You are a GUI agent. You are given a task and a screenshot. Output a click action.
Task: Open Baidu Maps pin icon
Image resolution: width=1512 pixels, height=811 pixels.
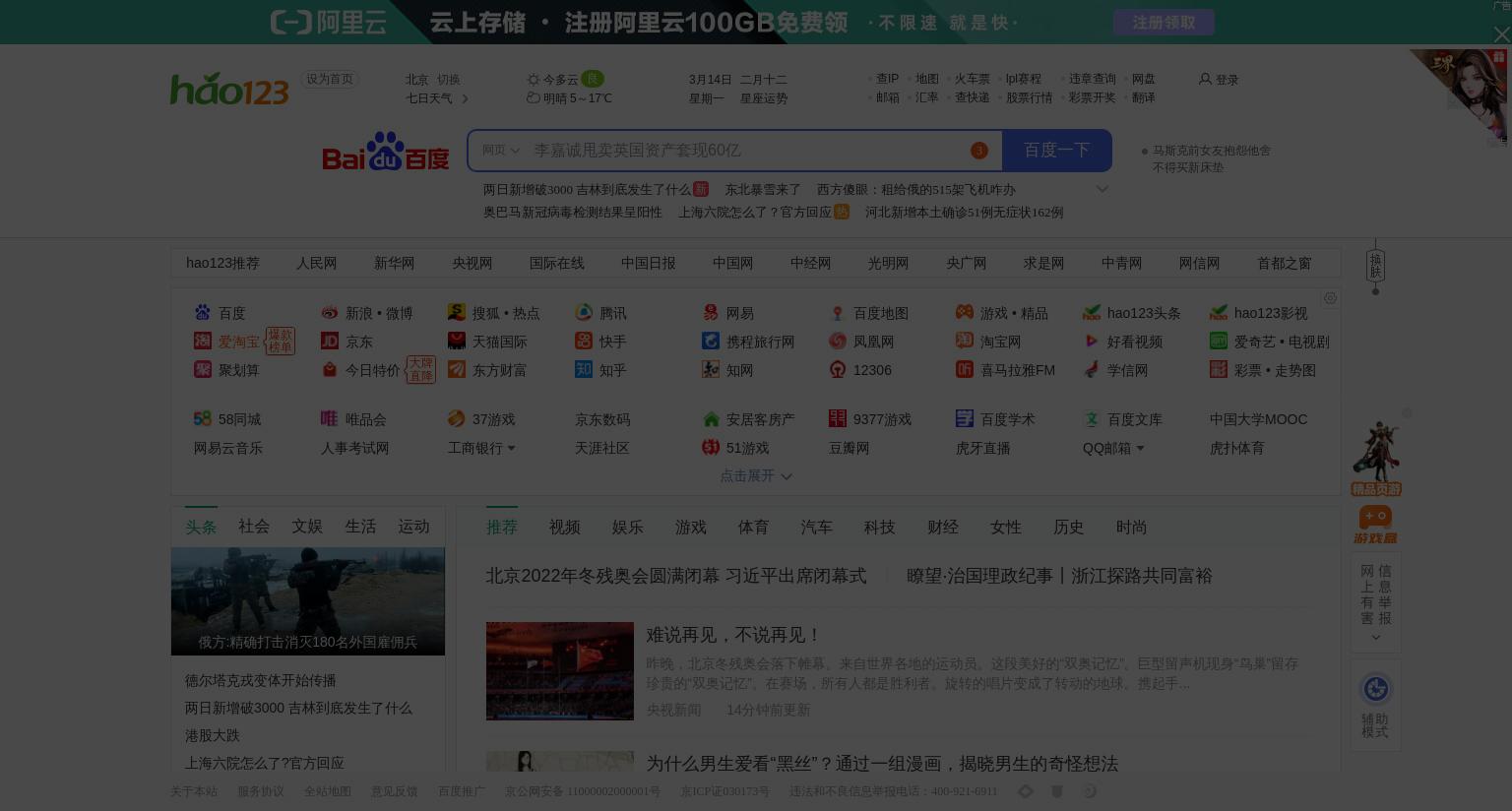(x=838, y=312)
